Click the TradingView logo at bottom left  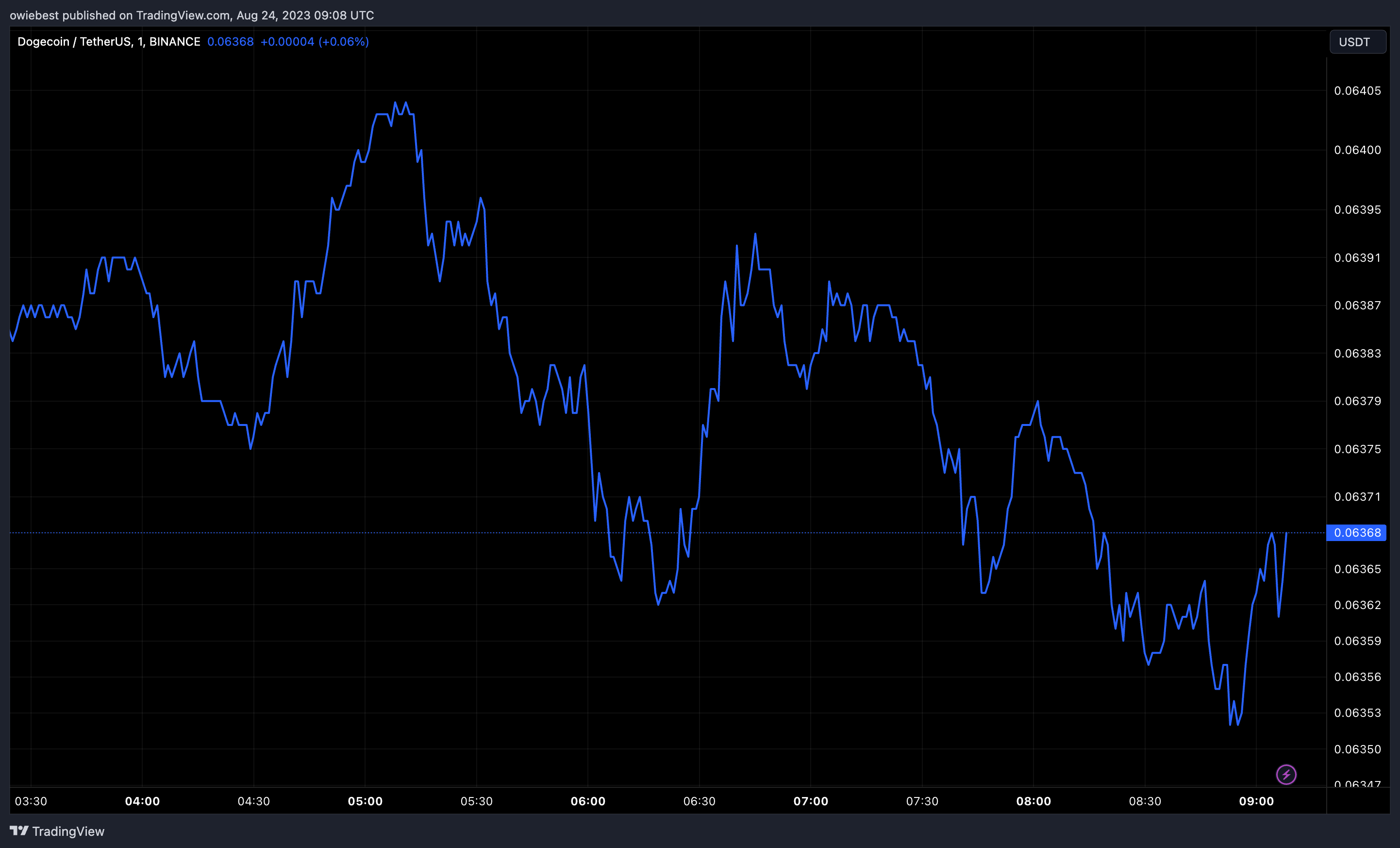[19, 831]
